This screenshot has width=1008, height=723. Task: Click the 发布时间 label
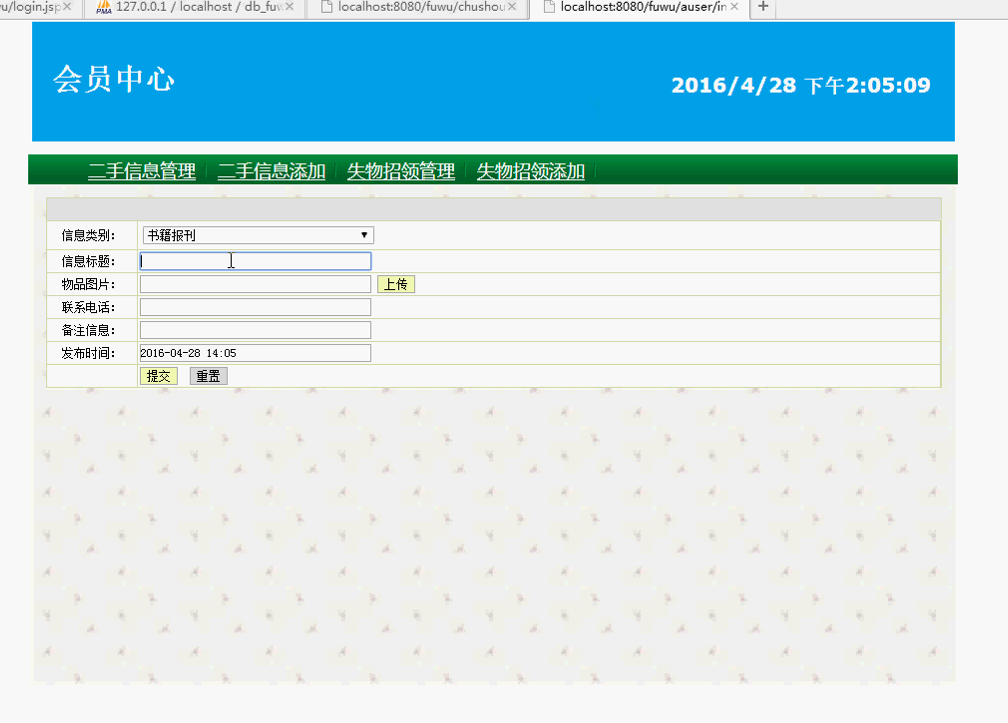click(x=88, y=353)
